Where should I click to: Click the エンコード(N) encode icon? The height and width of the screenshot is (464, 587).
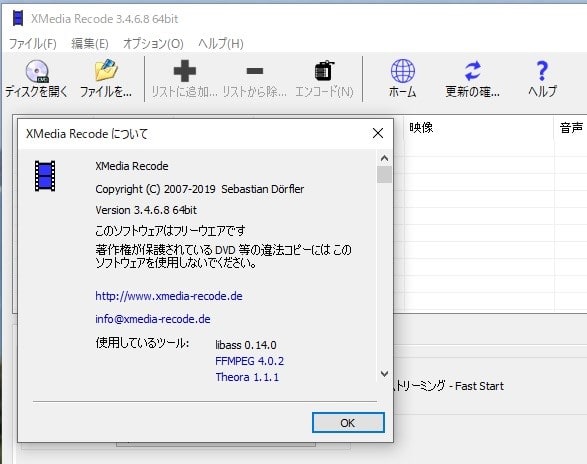click(x=324, y=70)
